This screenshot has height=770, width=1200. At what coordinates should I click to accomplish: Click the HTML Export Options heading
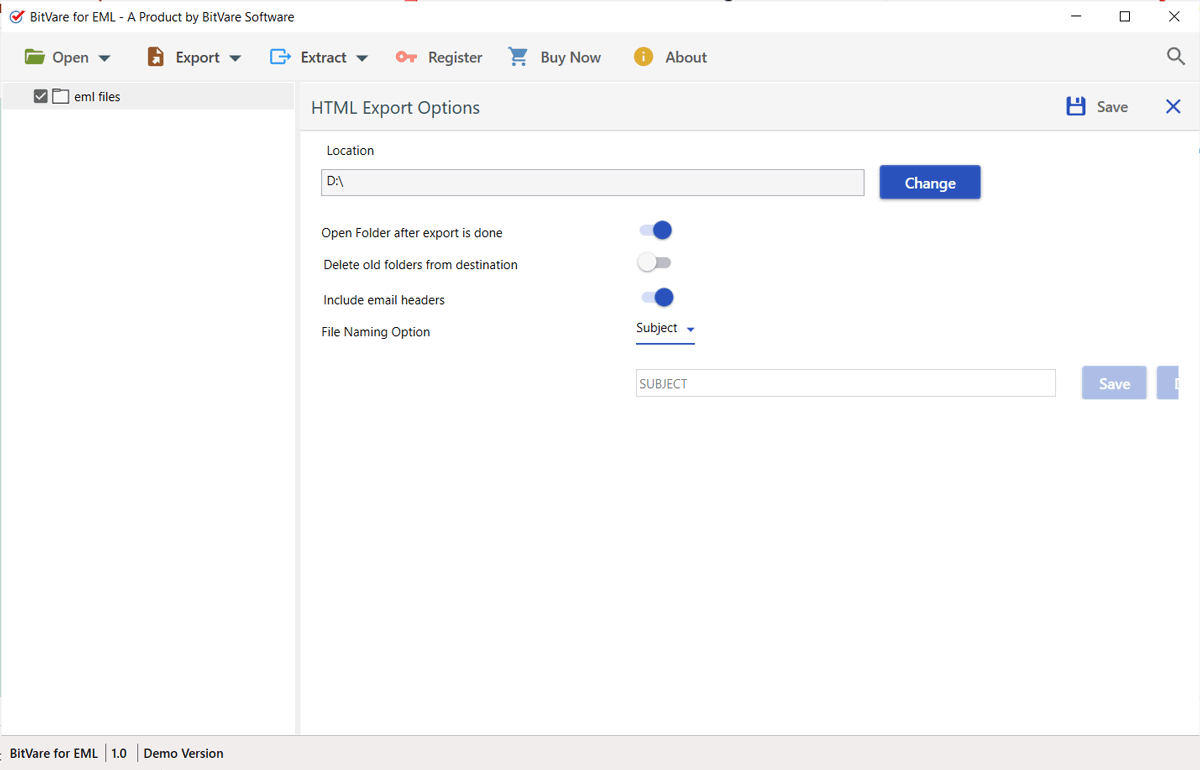click(x=395, y=107)
